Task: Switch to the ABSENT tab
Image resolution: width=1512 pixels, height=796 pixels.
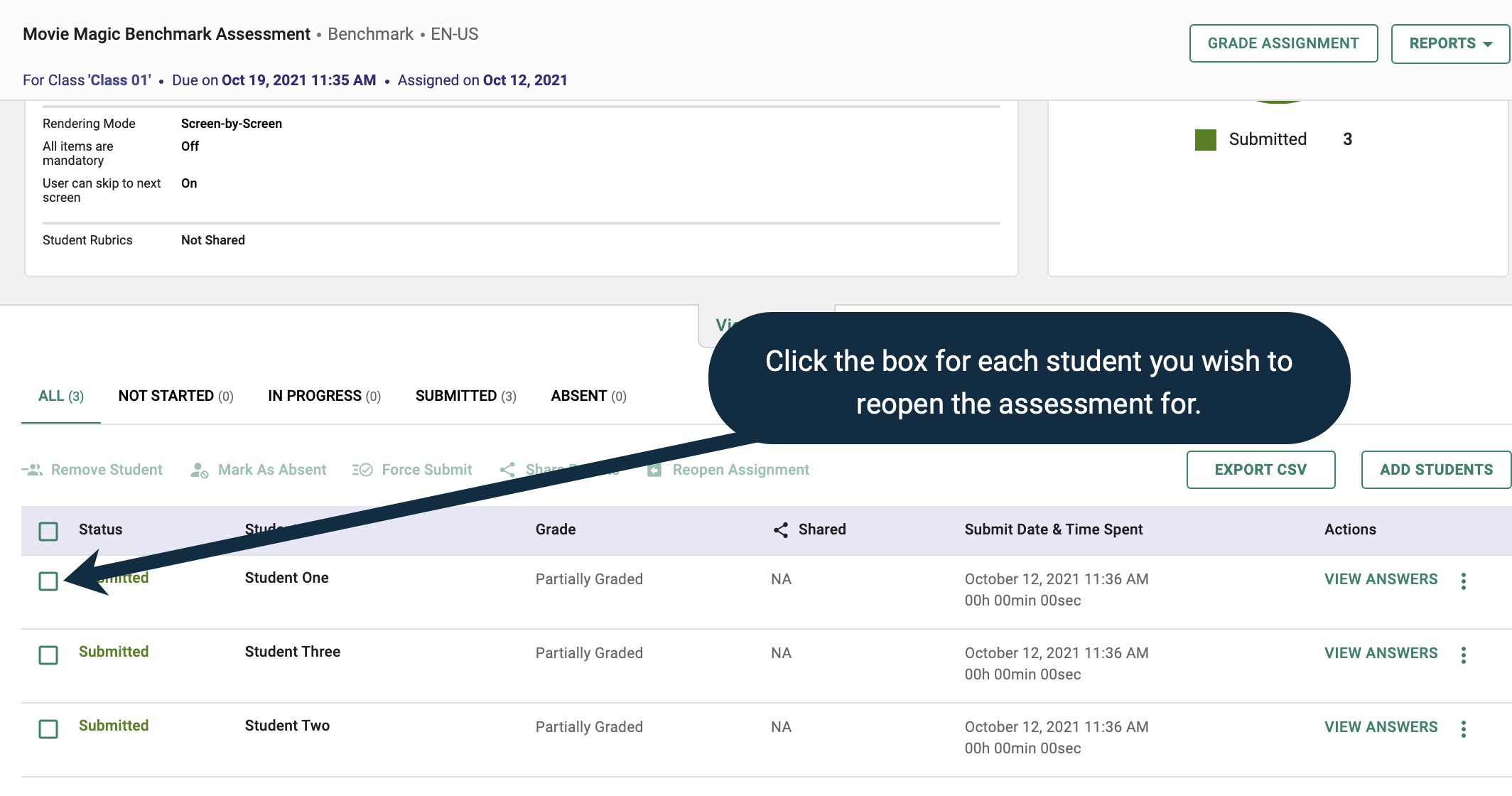Action: pos(588,396)
